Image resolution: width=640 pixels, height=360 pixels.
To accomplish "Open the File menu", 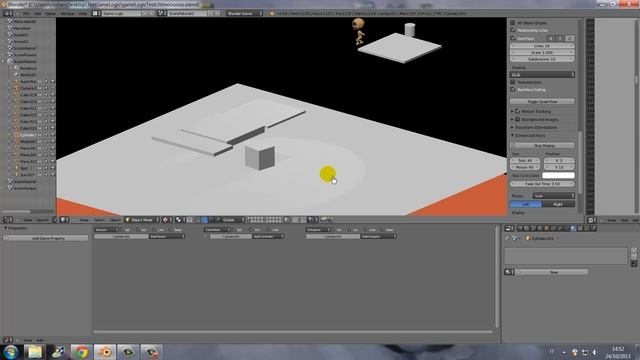I will (26, 13).
